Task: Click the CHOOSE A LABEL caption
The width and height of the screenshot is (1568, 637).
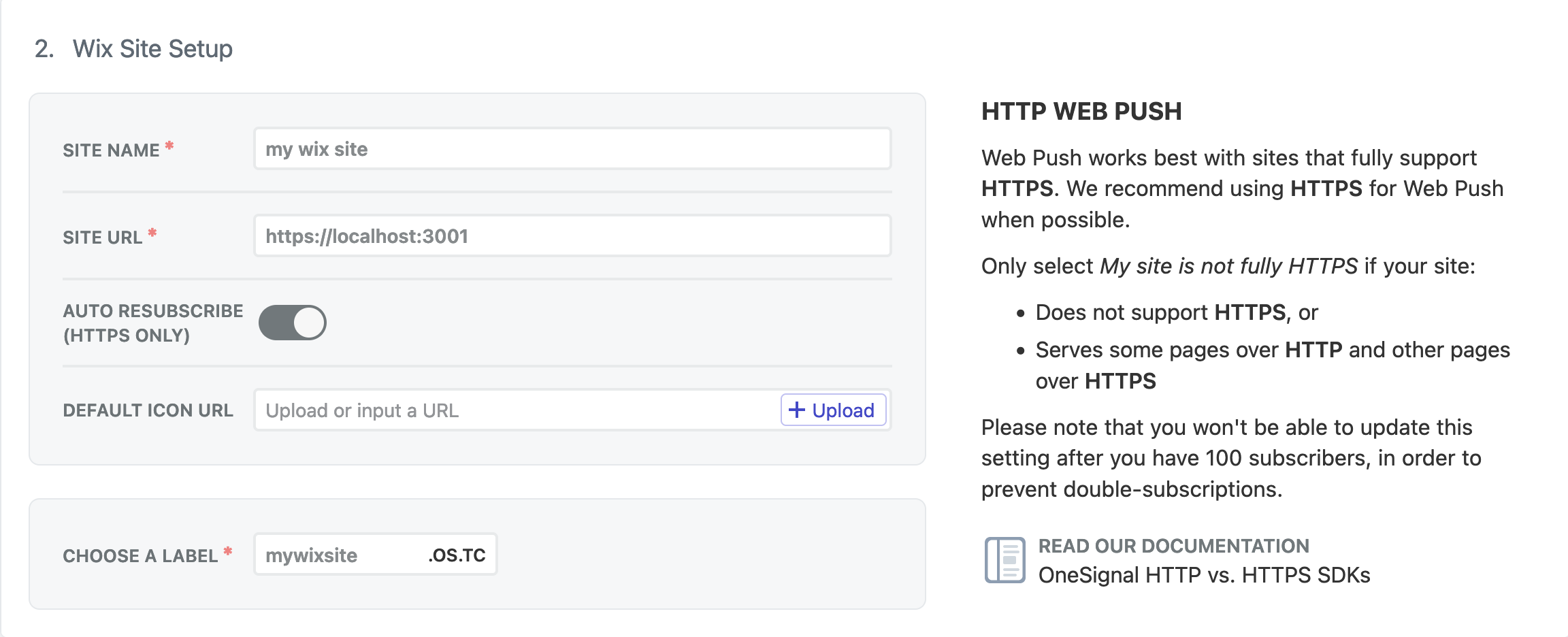Action: pyautogui.click(x=140, y=556)
